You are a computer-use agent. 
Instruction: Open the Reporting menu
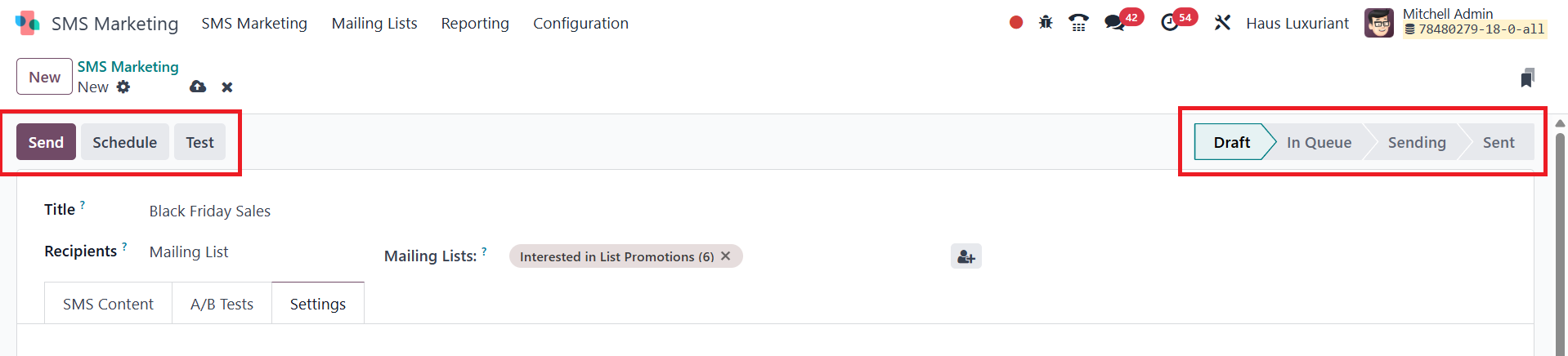point(474,24)
